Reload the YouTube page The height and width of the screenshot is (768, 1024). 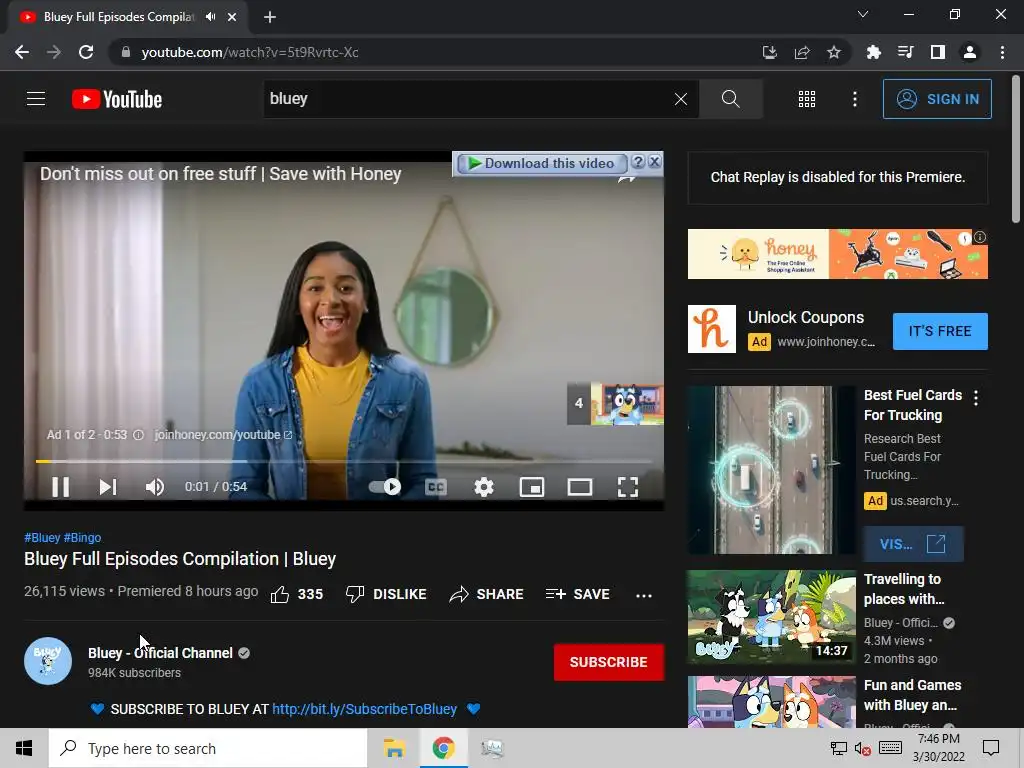86,52
